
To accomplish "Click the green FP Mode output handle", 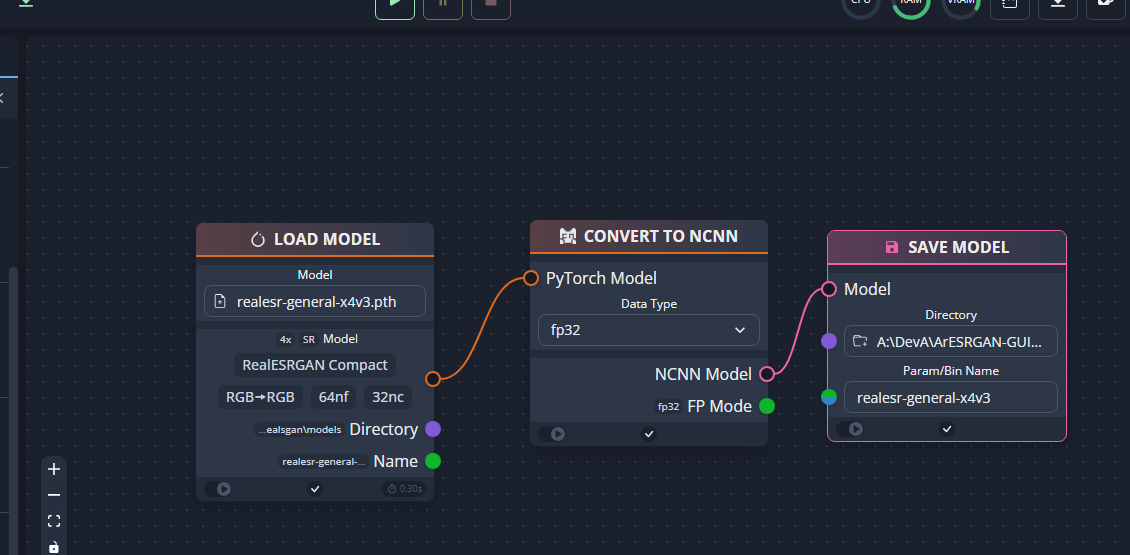I will 767,407.
